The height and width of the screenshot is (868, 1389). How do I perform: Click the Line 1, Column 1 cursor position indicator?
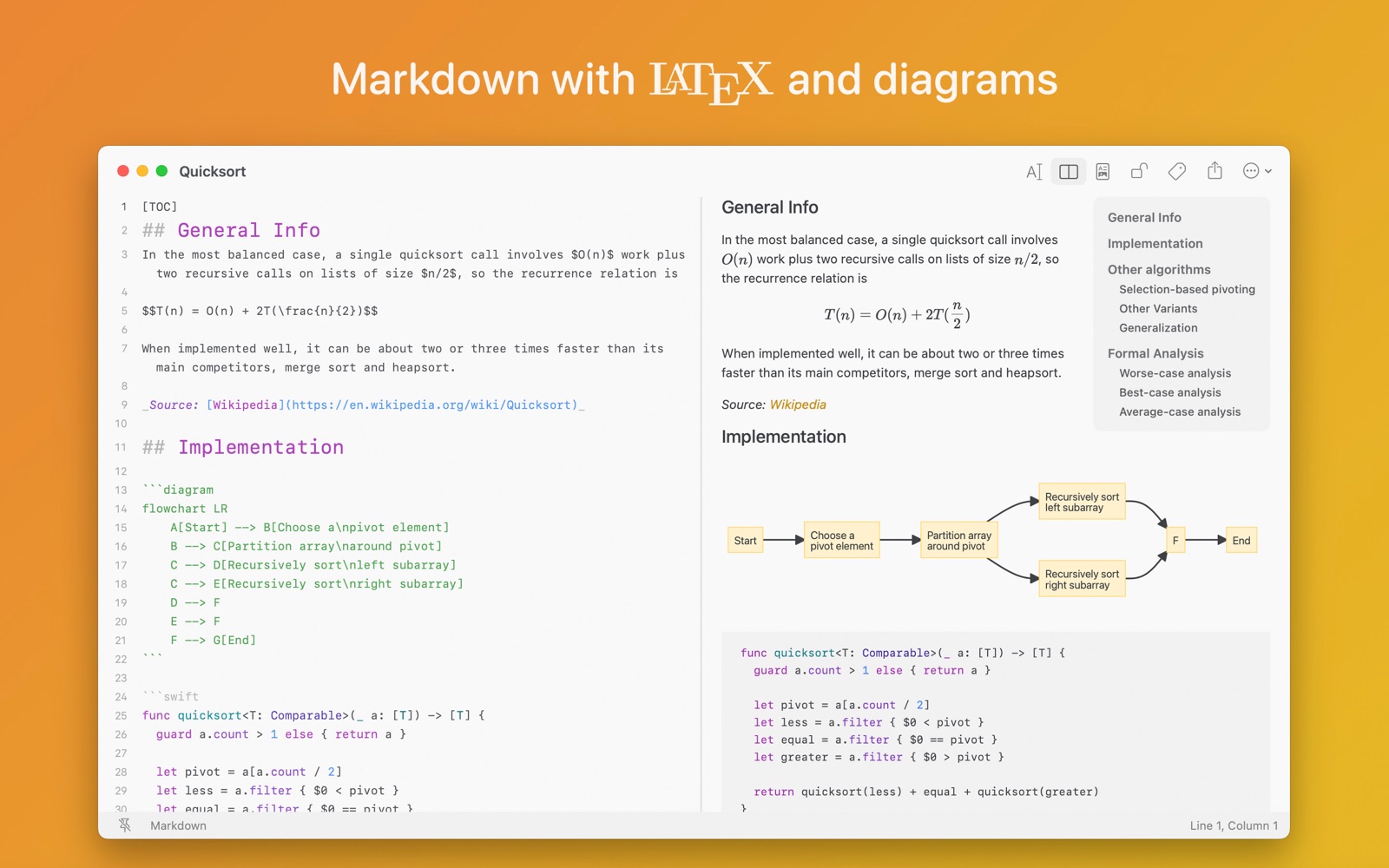[x=1234, y=825]
